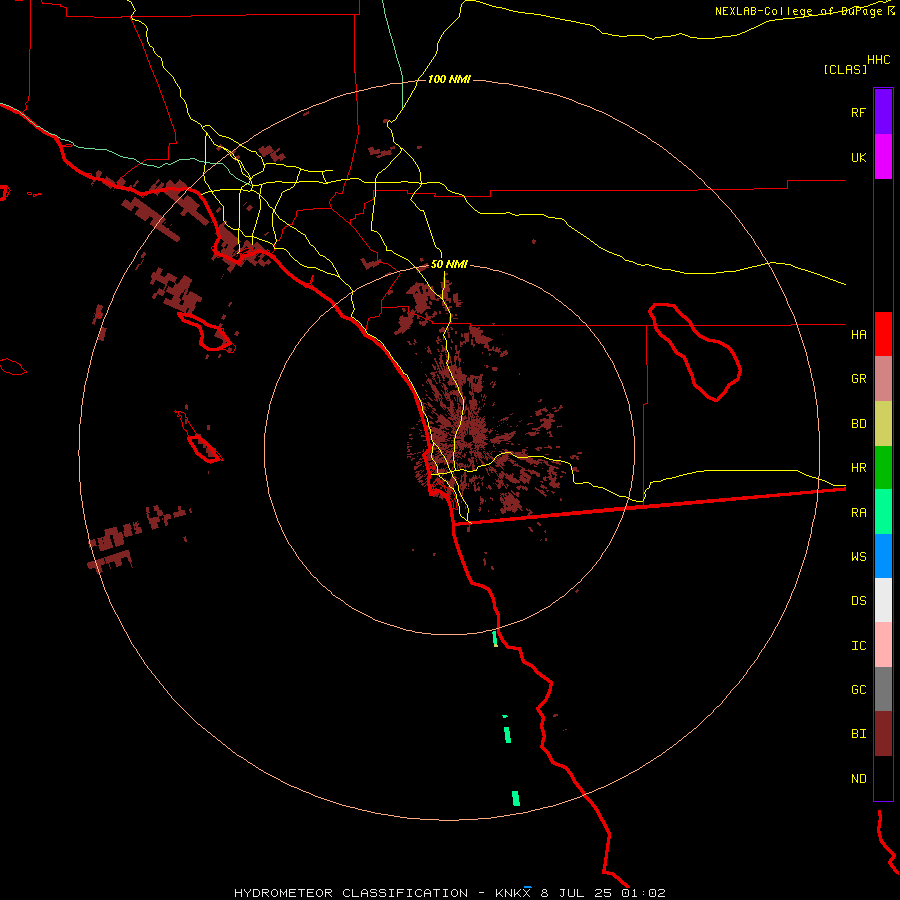Screen dimensions: 900x900
Task: Click the ND legend label
Action: 858,778
